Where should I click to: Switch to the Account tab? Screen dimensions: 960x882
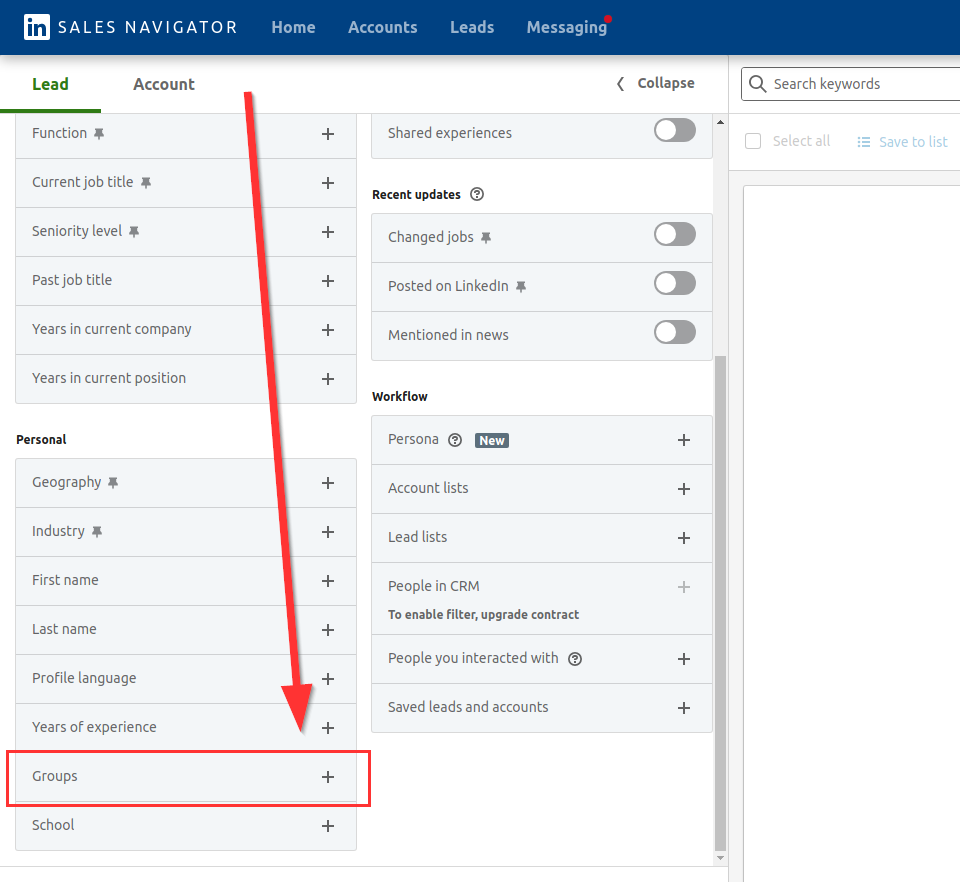tap(164, 84)
